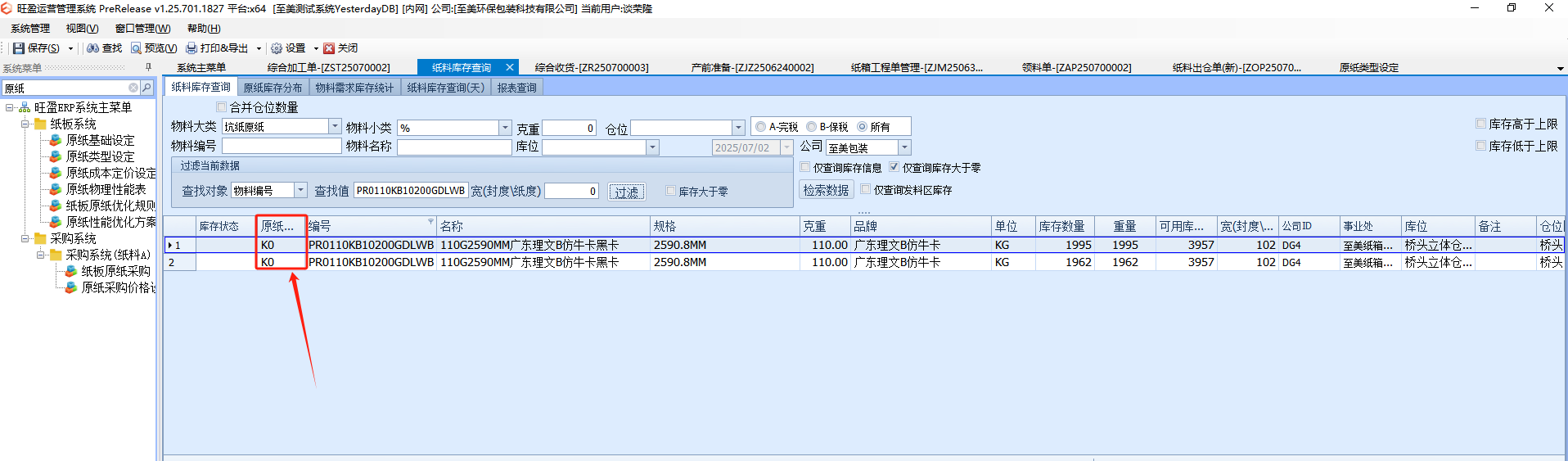Select the B-保税 radio button
1568x461 pixels.
click(x=811, y=127)
